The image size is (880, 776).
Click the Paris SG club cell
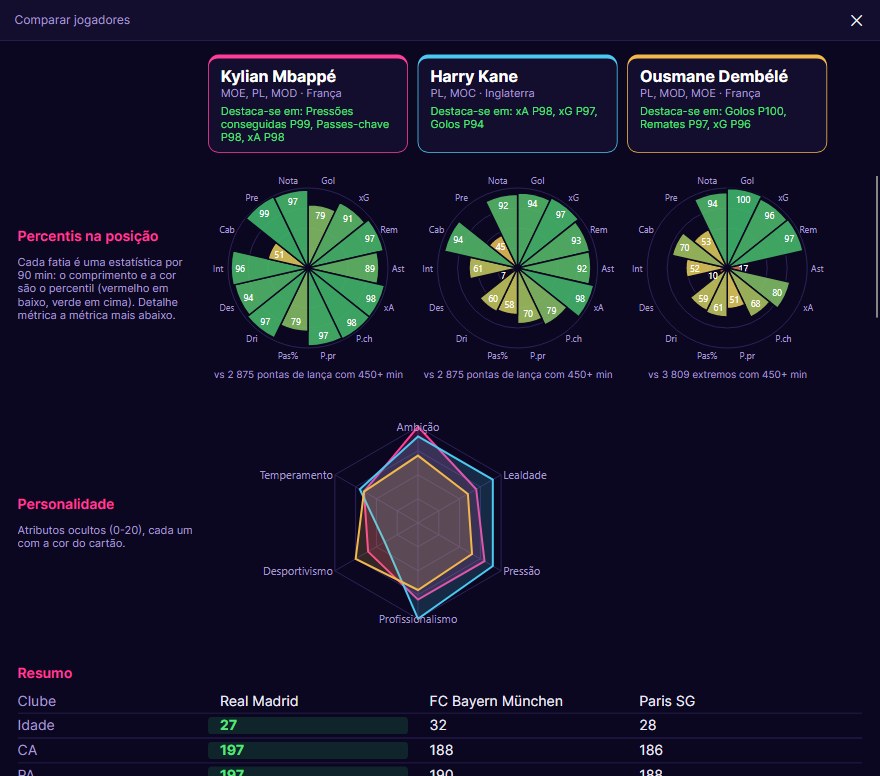[x=667, y=701]
